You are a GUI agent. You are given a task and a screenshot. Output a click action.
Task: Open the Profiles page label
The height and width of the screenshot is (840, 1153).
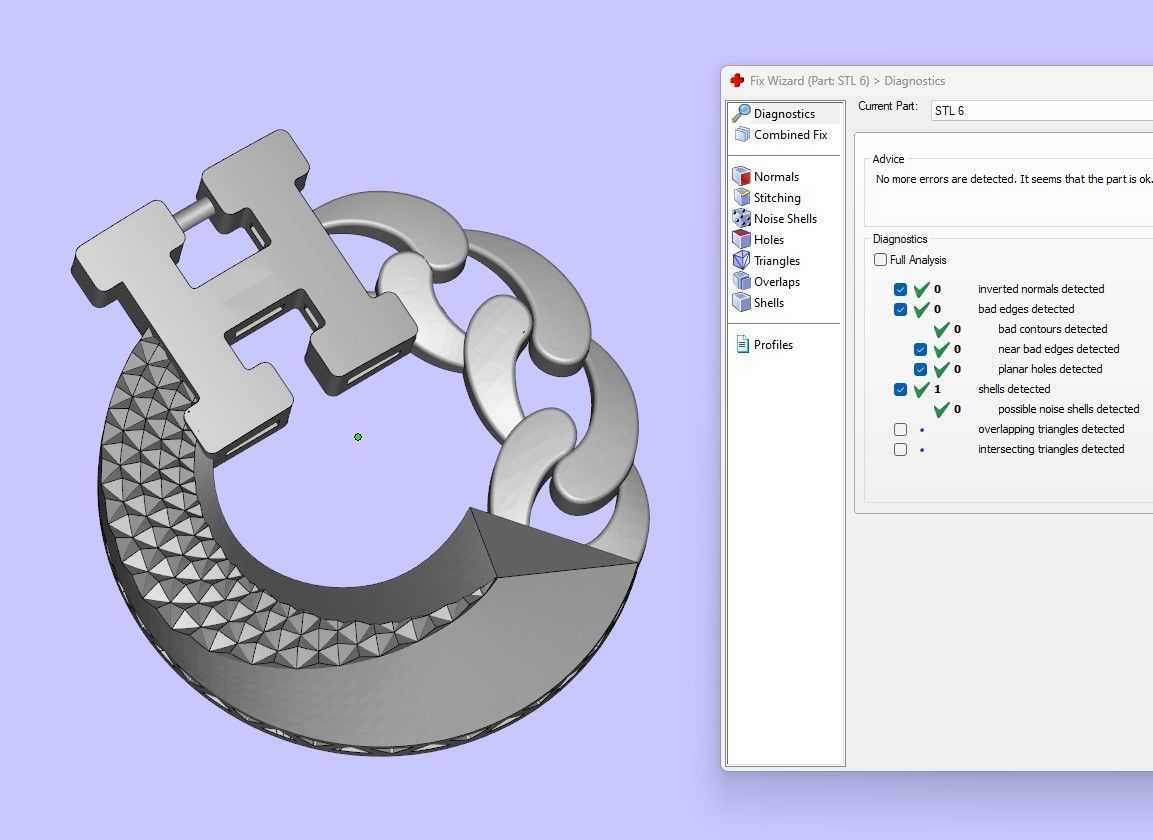(x=773, y=344)
